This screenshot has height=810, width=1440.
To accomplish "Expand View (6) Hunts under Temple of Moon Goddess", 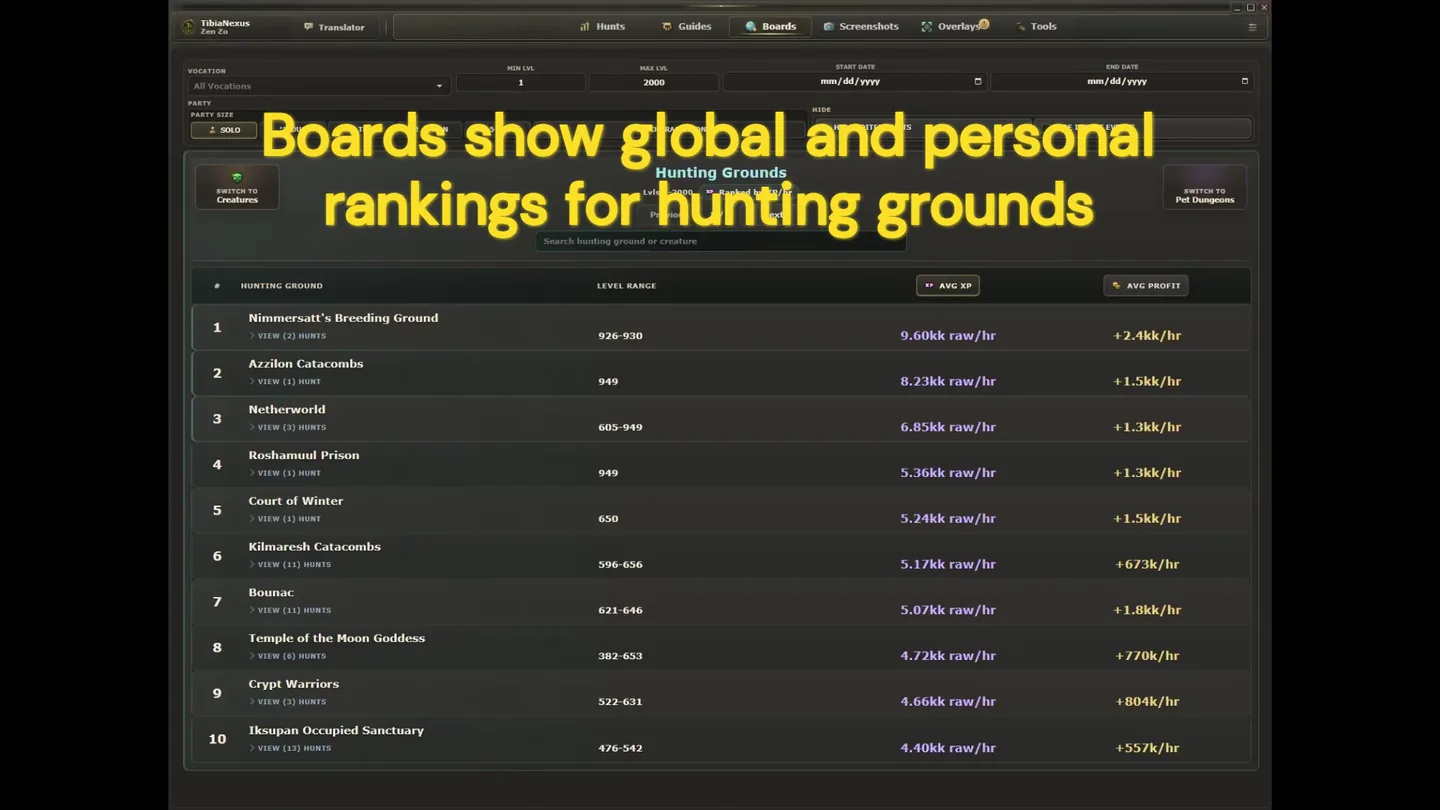I will pyautogui.click(x=288, y=656).
